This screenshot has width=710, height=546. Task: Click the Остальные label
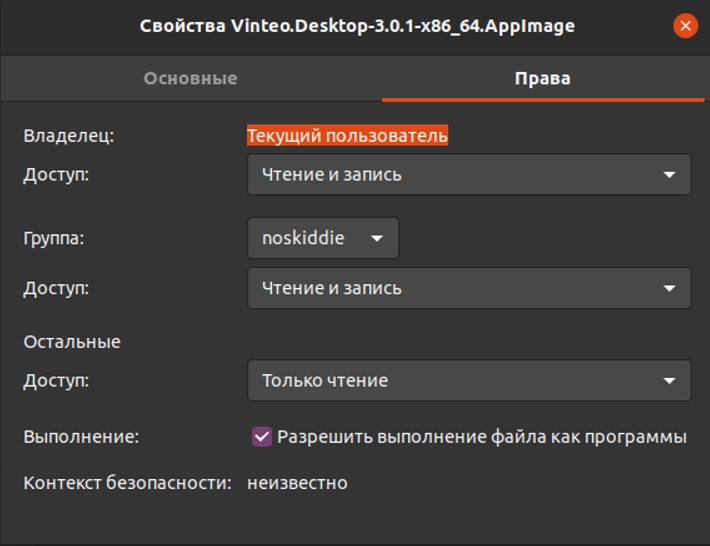tap(72, 342)
